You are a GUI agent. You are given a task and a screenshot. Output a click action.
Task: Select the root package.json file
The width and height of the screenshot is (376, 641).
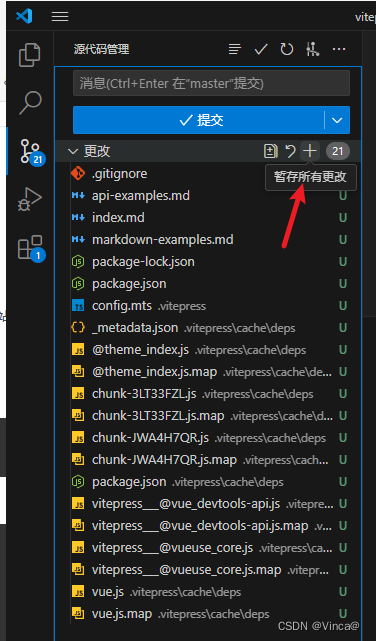point(208,284)
